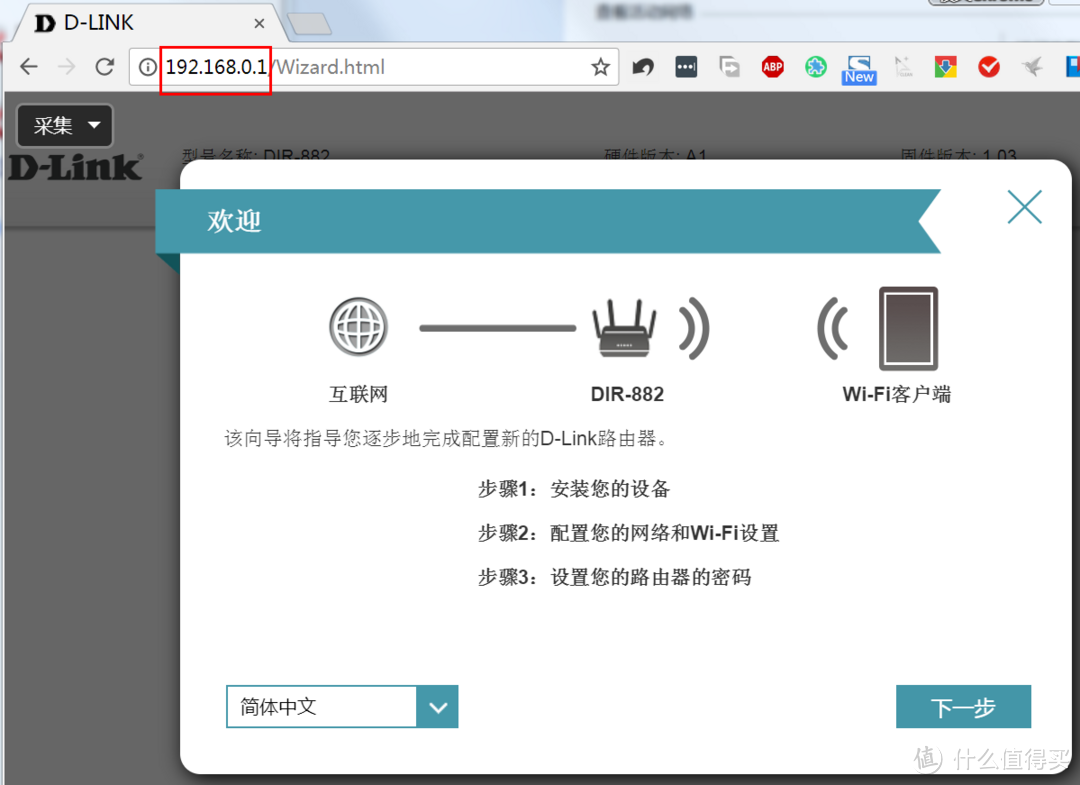
Task: Click 步骤3: 设置您的路由器的密码 text
Action: [x=615, y=577]
